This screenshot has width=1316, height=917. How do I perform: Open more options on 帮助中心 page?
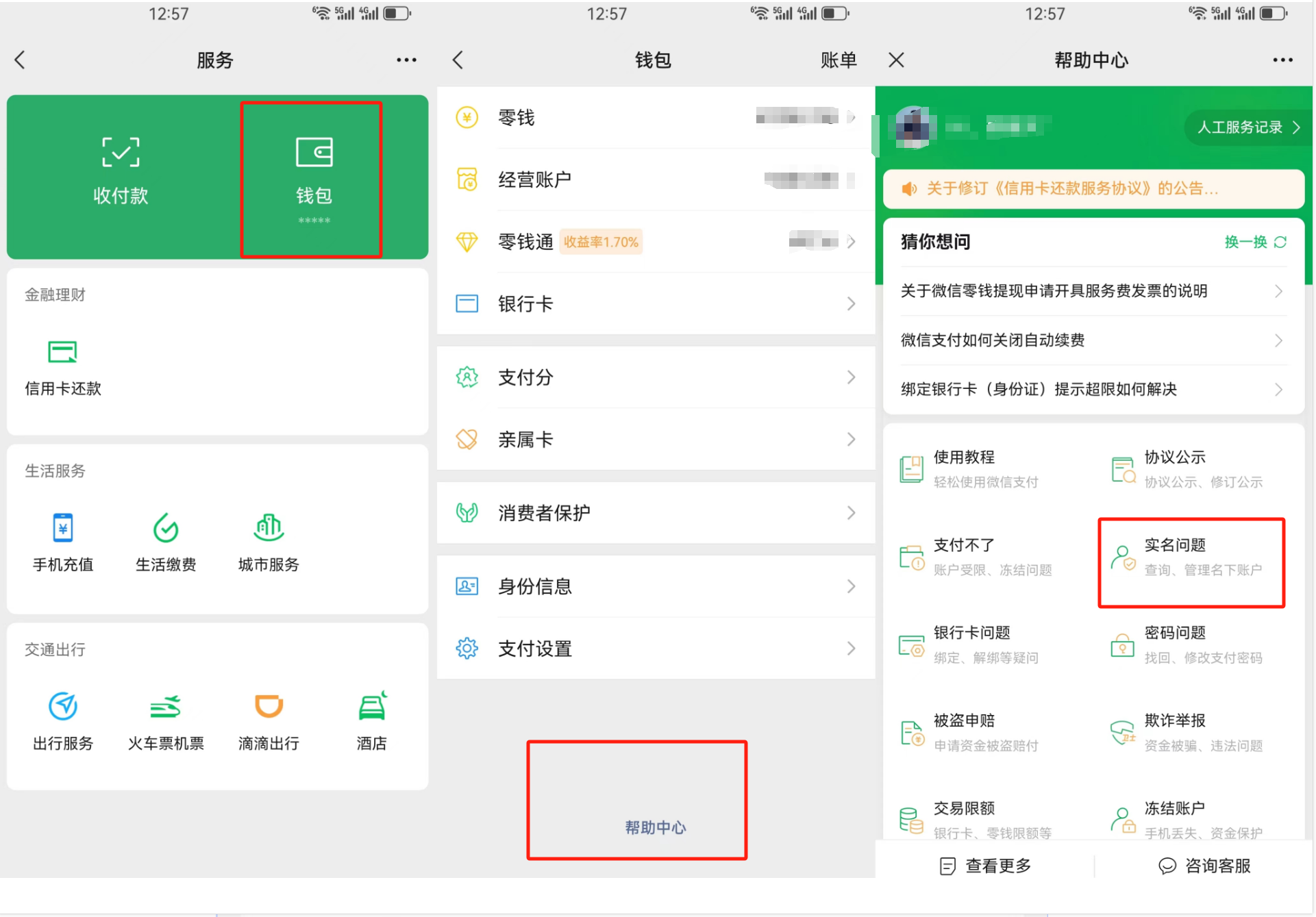(1282, 60)
